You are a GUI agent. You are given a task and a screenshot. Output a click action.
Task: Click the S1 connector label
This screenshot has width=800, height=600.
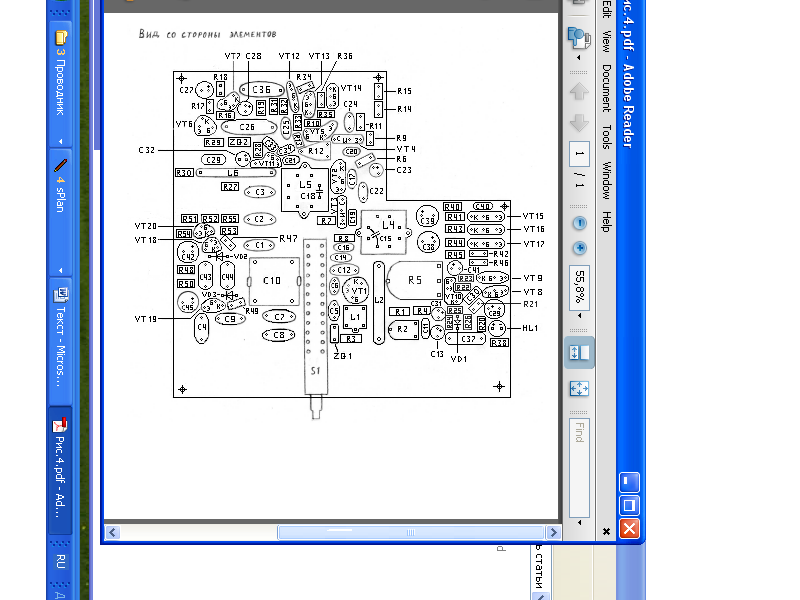(x=315, y=371)
